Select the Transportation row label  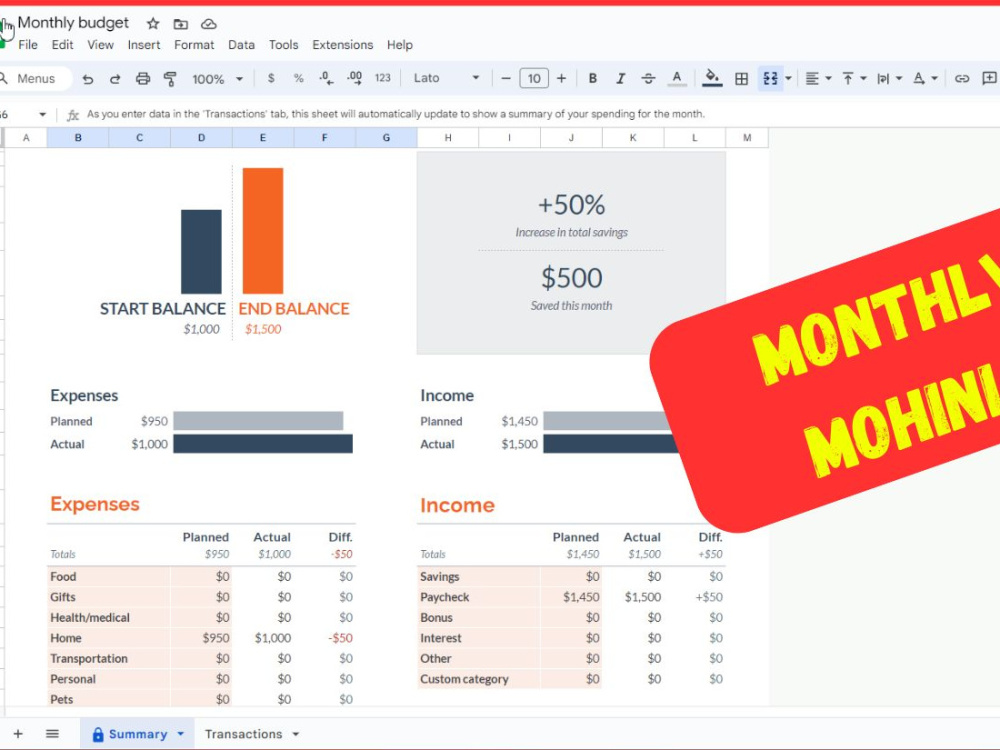click(x=89, y=659)
